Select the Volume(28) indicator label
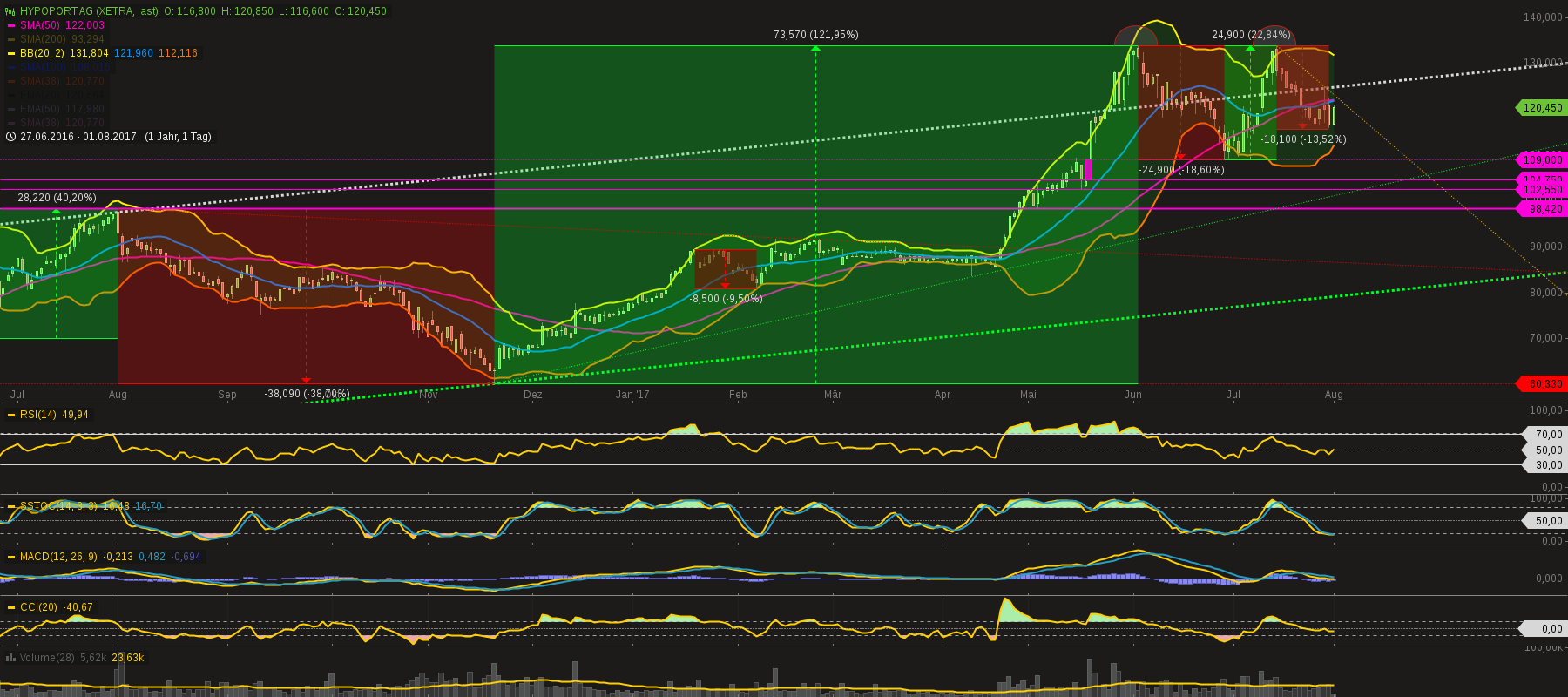 (47, 658)
